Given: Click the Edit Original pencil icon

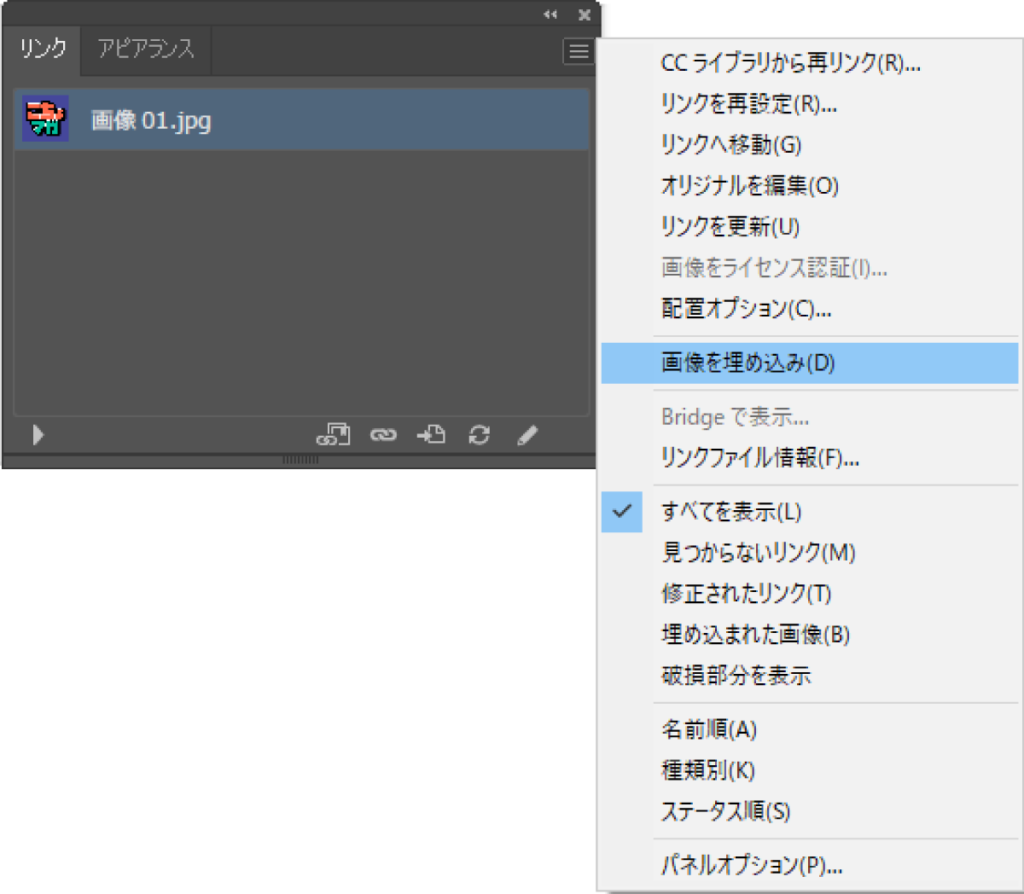Looking at the screenshot, I should (528, 435).
